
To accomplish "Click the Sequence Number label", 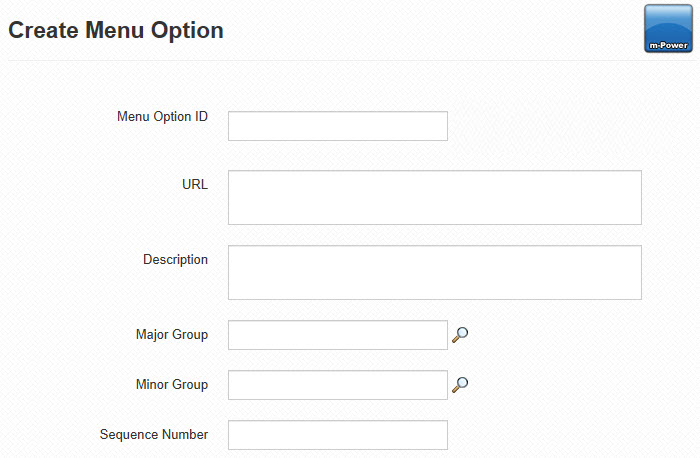I will [x=154, y=435].
